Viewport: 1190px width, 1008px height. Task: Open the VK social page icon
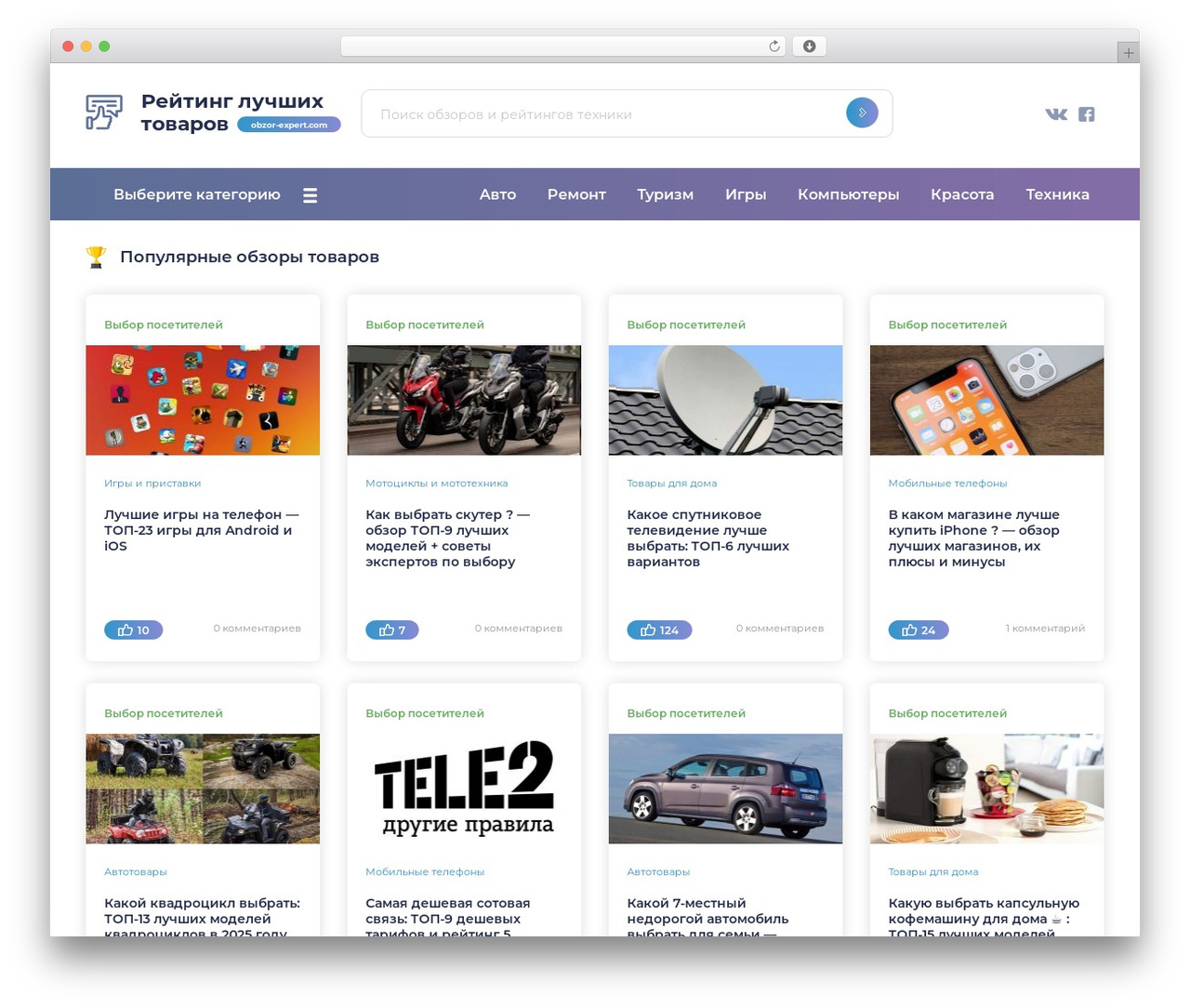(x=1056, y=114)
